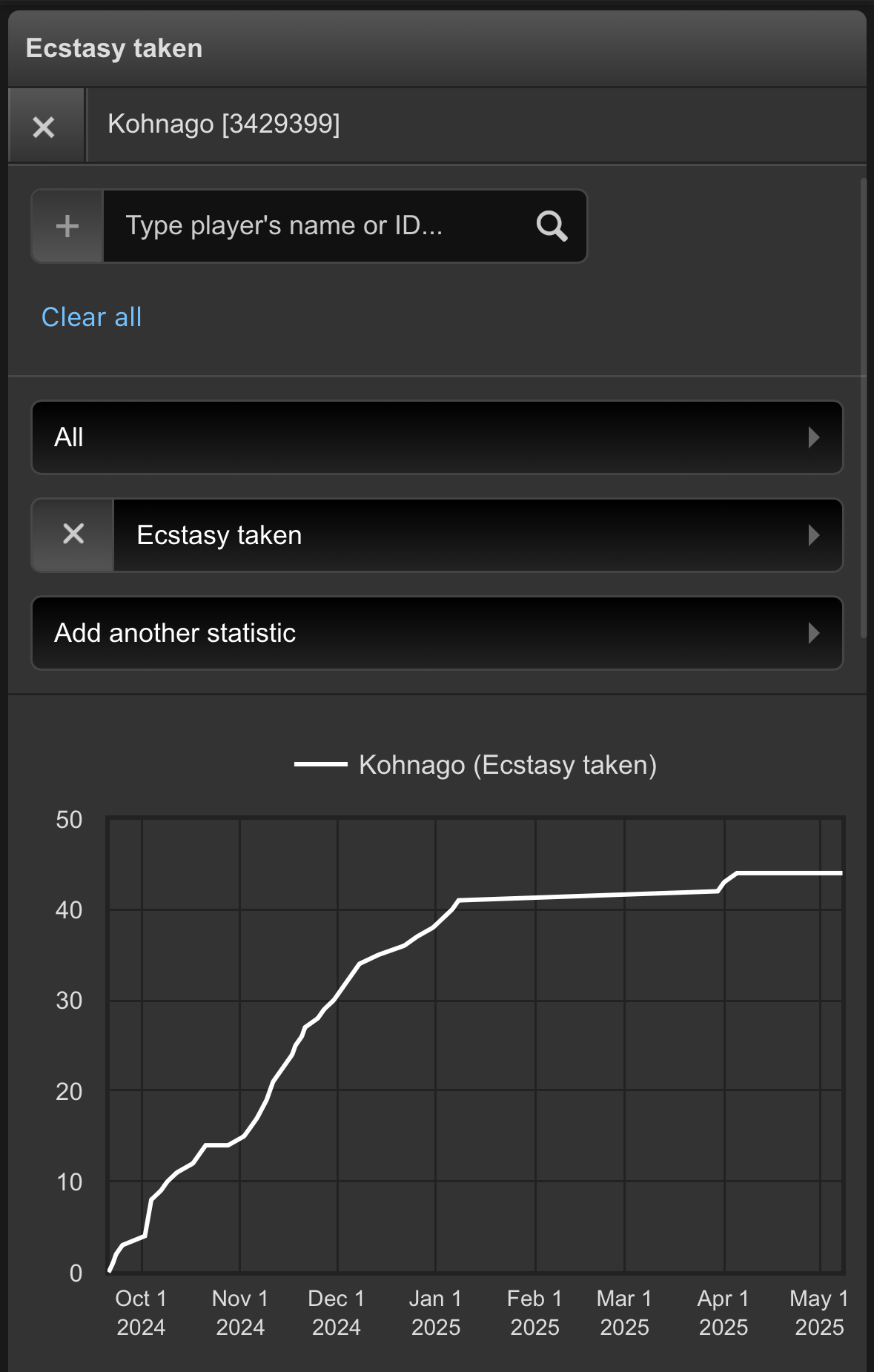
Task: Click the Apr 1 2025 axis label
Action: tap(724, 1313)
